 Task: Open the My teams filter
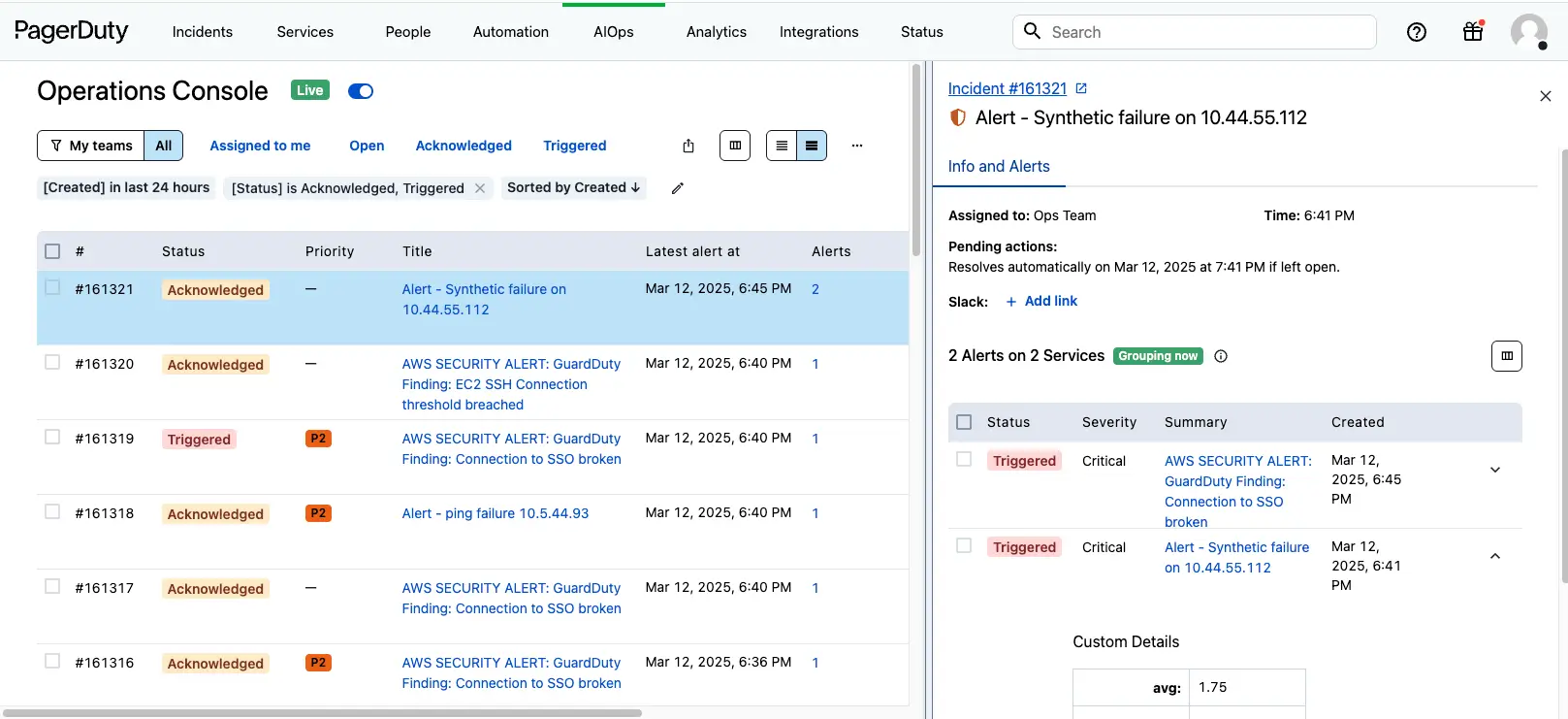[91, 146]
